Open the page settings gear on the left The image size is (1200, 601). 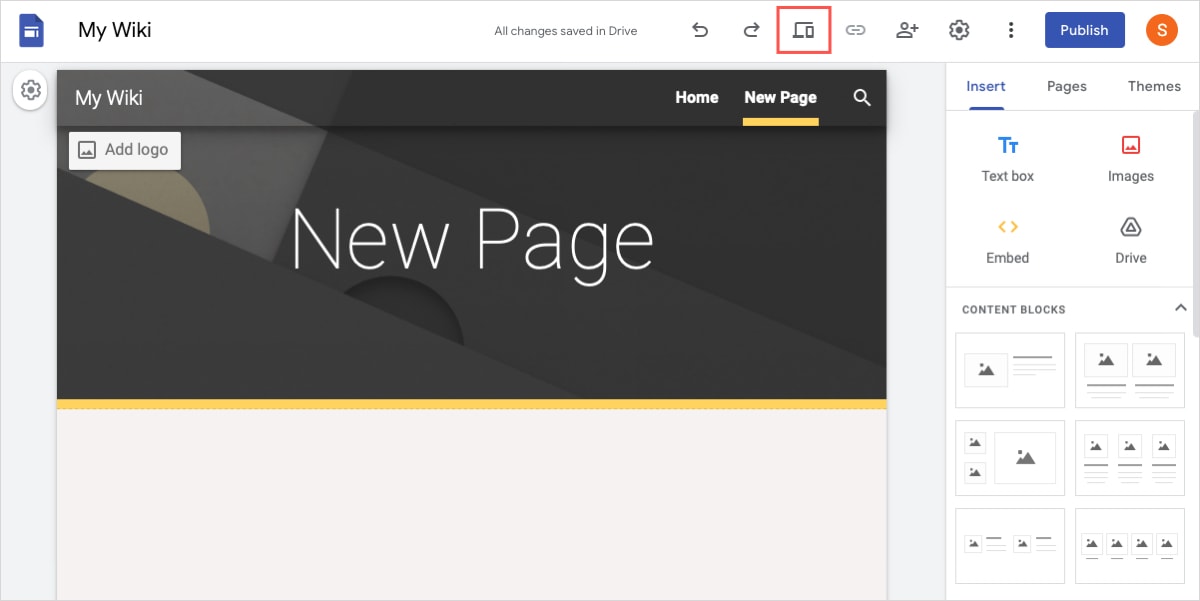point(30,90)
